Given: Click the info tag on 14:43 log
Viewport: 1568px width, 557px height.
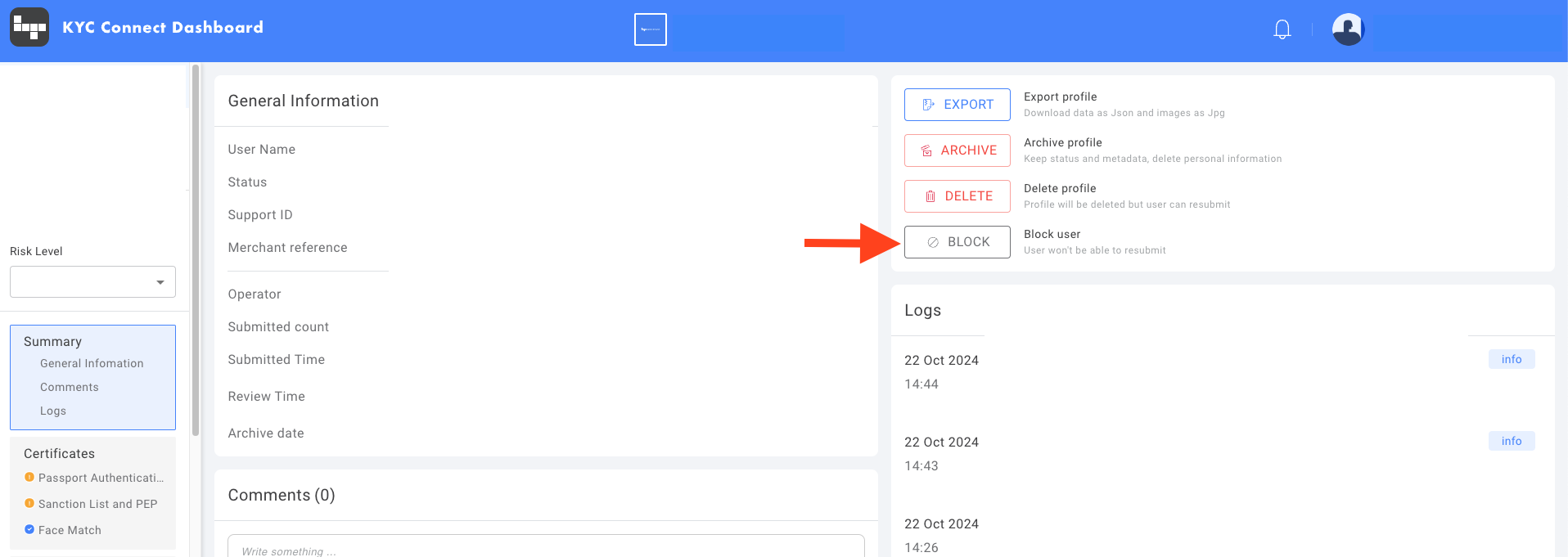Looking at the screenshot, I should pyautogui.click(x=1512, y=441).
